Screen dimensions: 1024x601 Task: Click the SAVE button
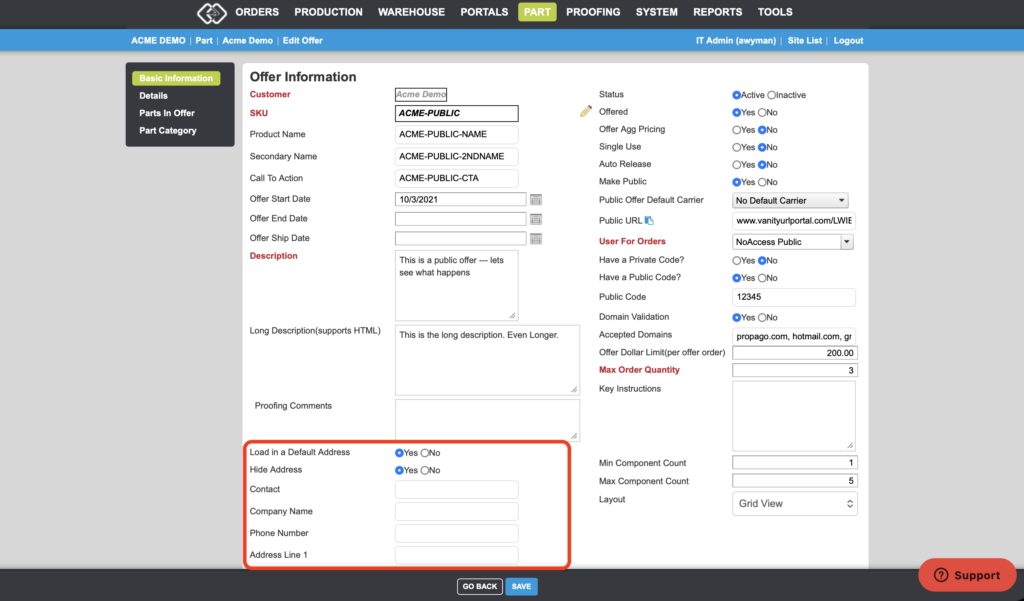[x=521, y=587]
